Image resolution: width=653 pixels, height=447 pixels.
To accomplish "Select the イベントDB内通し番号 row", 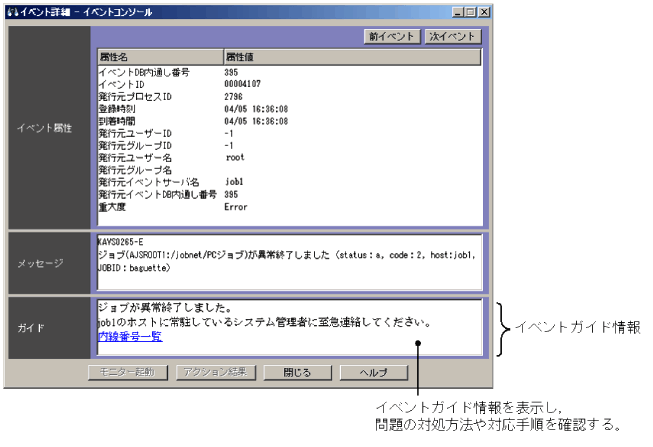I will 289,72.
